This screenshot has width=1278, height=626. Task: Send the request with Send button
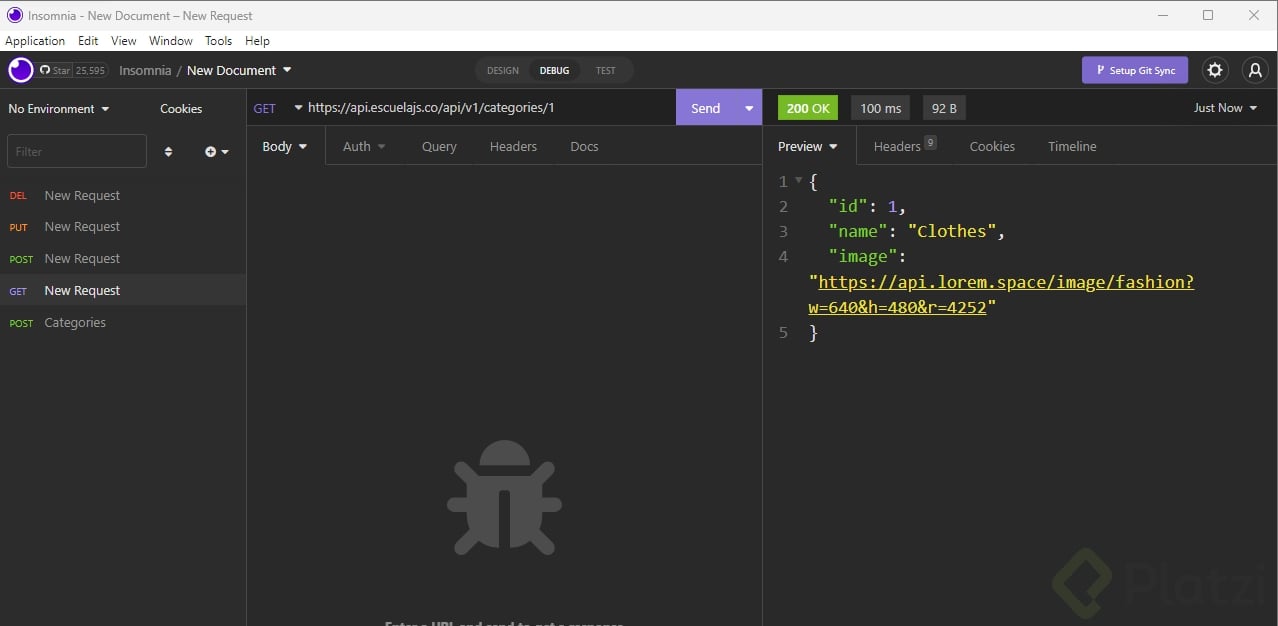[706, 108]
